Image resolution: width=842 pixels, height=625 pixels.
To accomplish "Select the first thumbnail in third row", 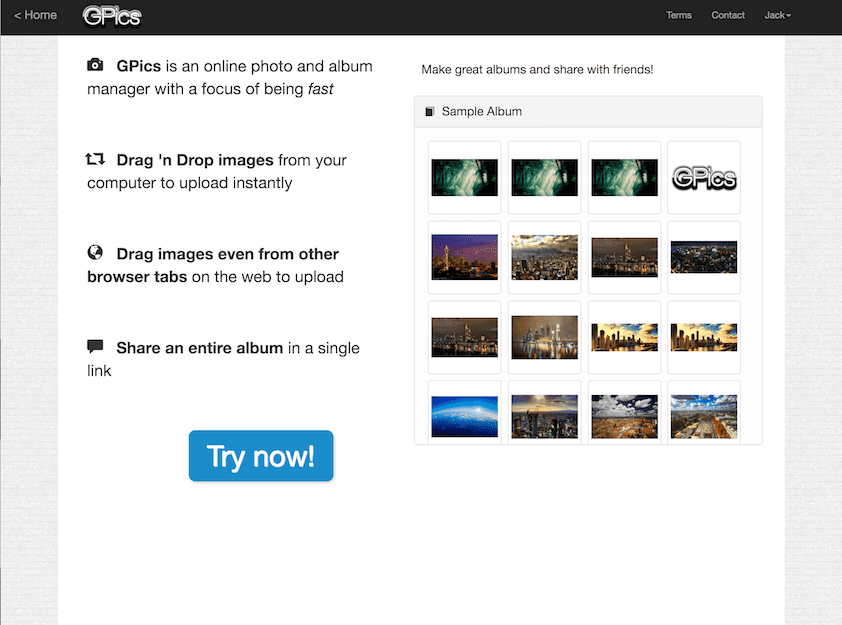I will point(464,337).
